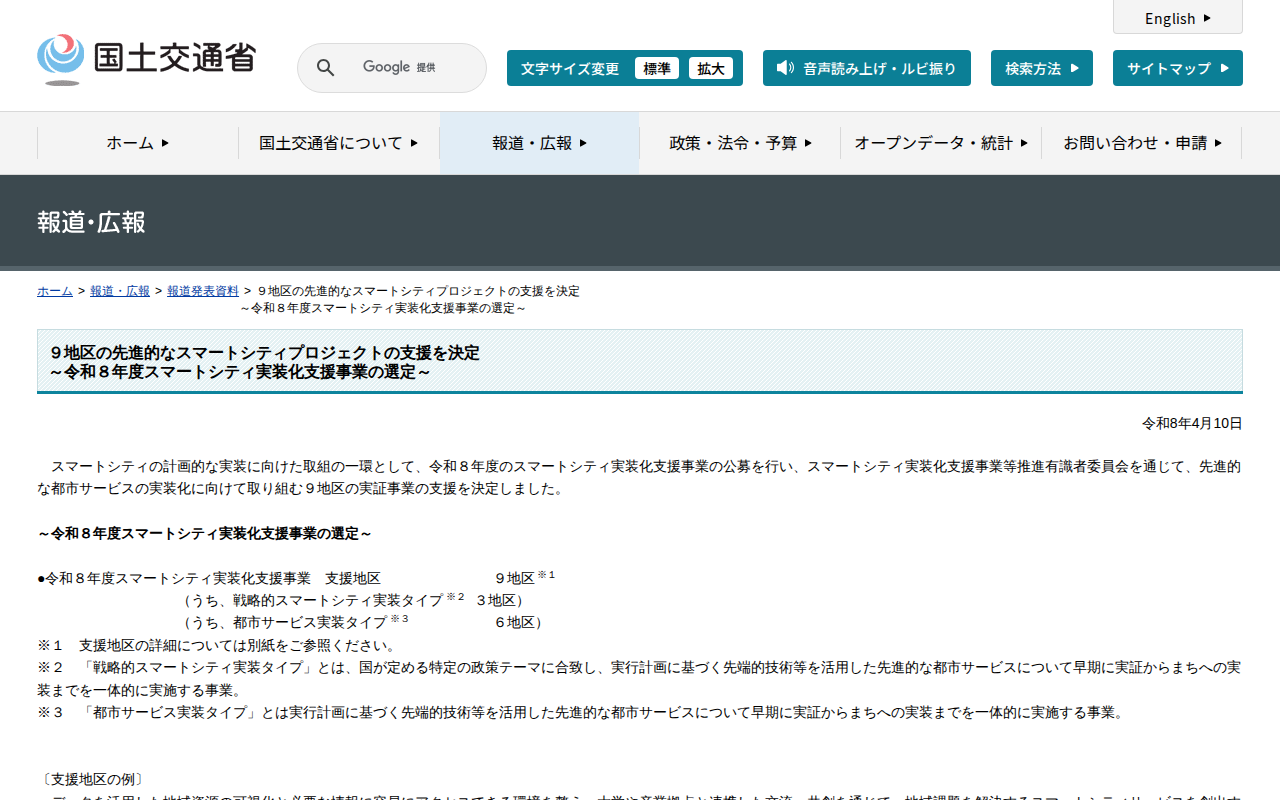Click the date 令和8年4月10日
The height and width of the screenshot is (800, 1280).
(1192, 423)
